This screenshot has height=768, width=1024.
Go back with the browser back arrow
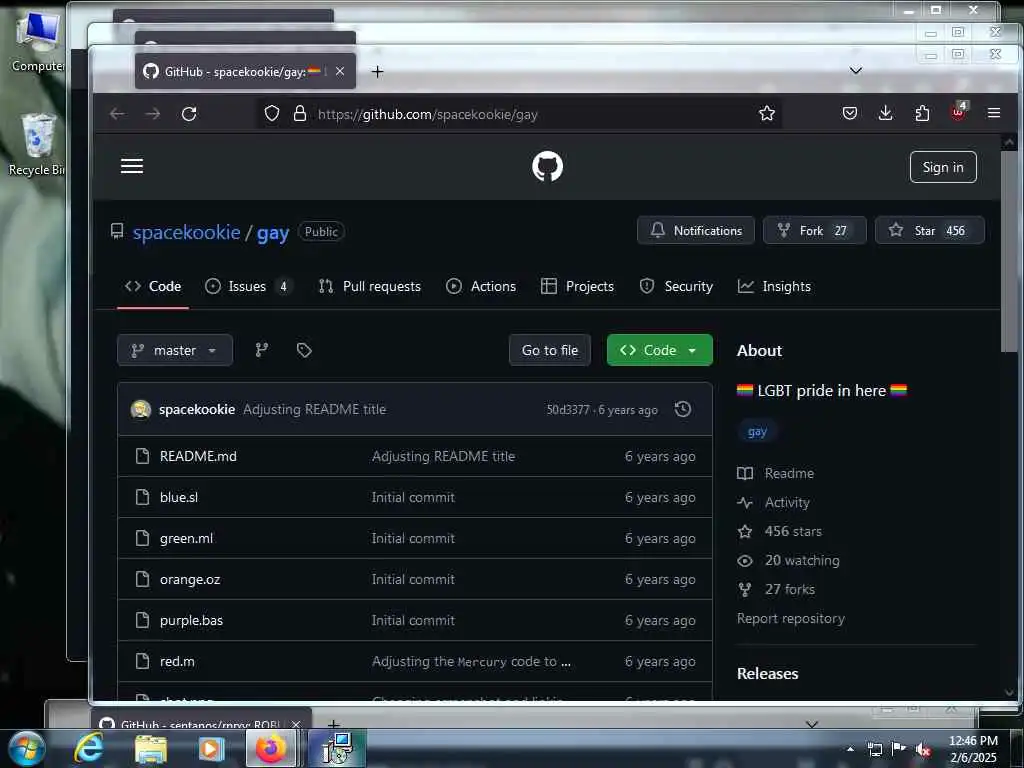click(x=117, y=114)
